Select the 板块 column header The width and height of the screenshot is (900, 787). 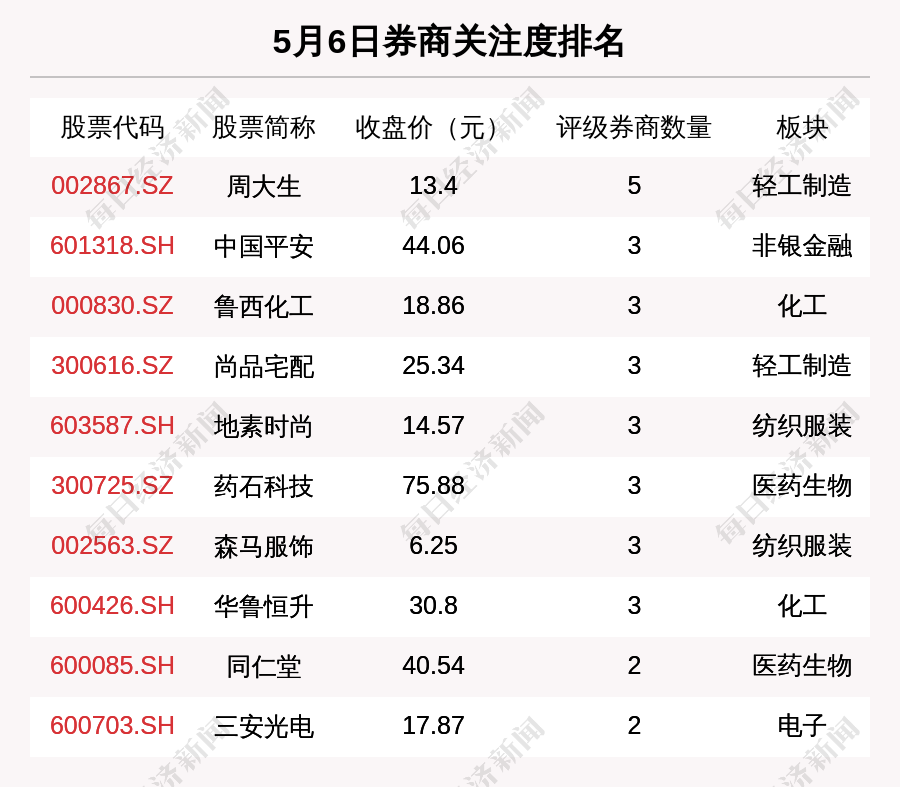802,127
